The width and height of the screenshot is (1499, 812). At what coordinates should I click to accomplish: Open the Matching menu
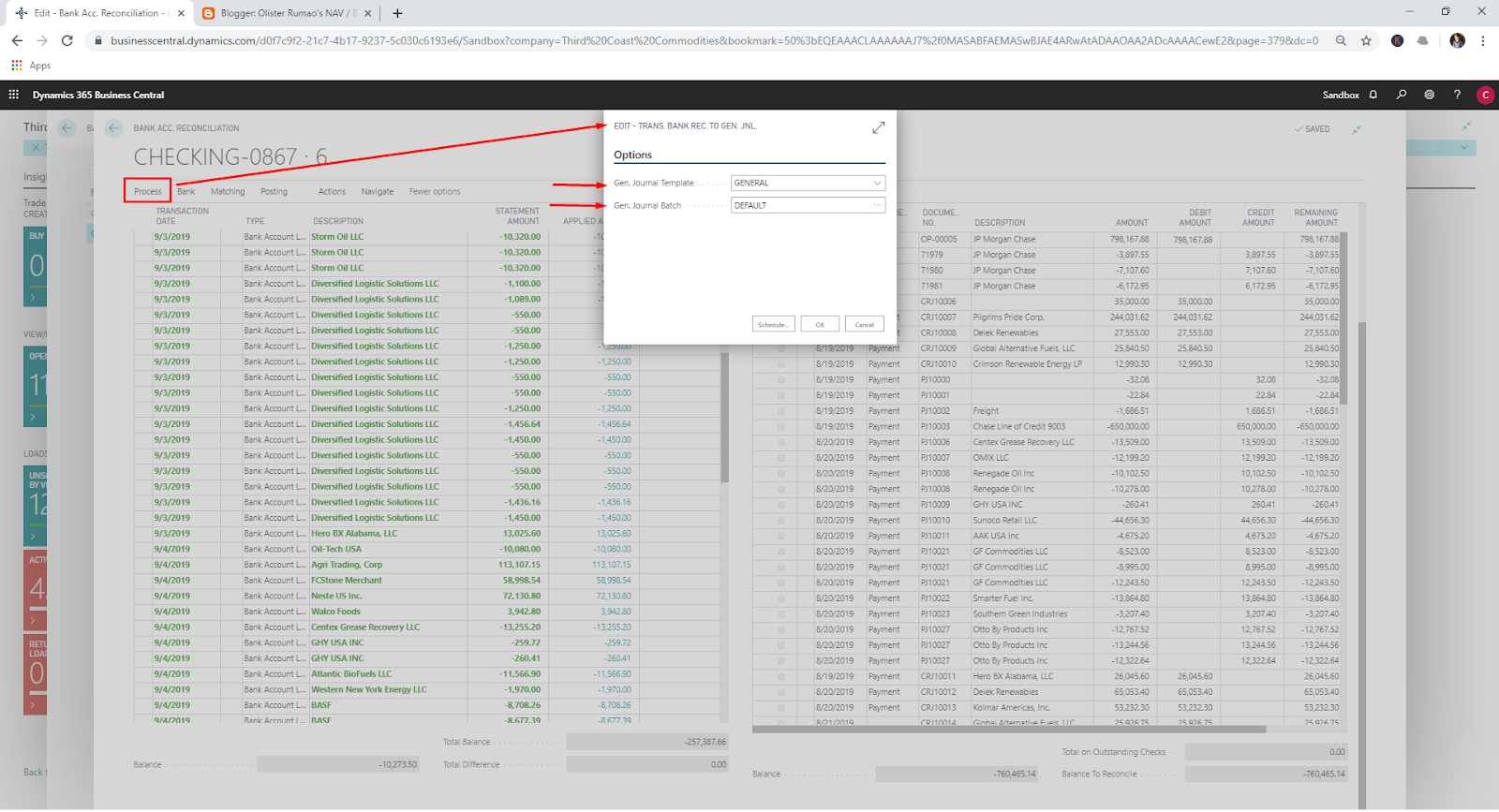(228, 191)
